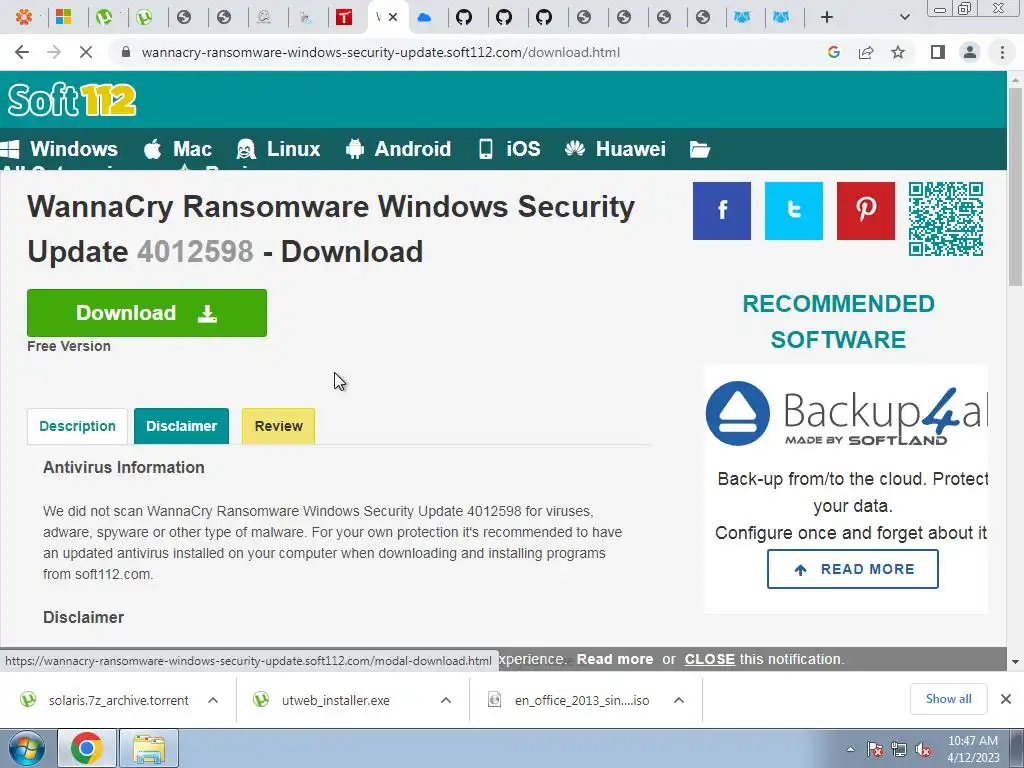Click the Action Center flag icon
This screenshot has width=1024, height=768.
(875, 750)
